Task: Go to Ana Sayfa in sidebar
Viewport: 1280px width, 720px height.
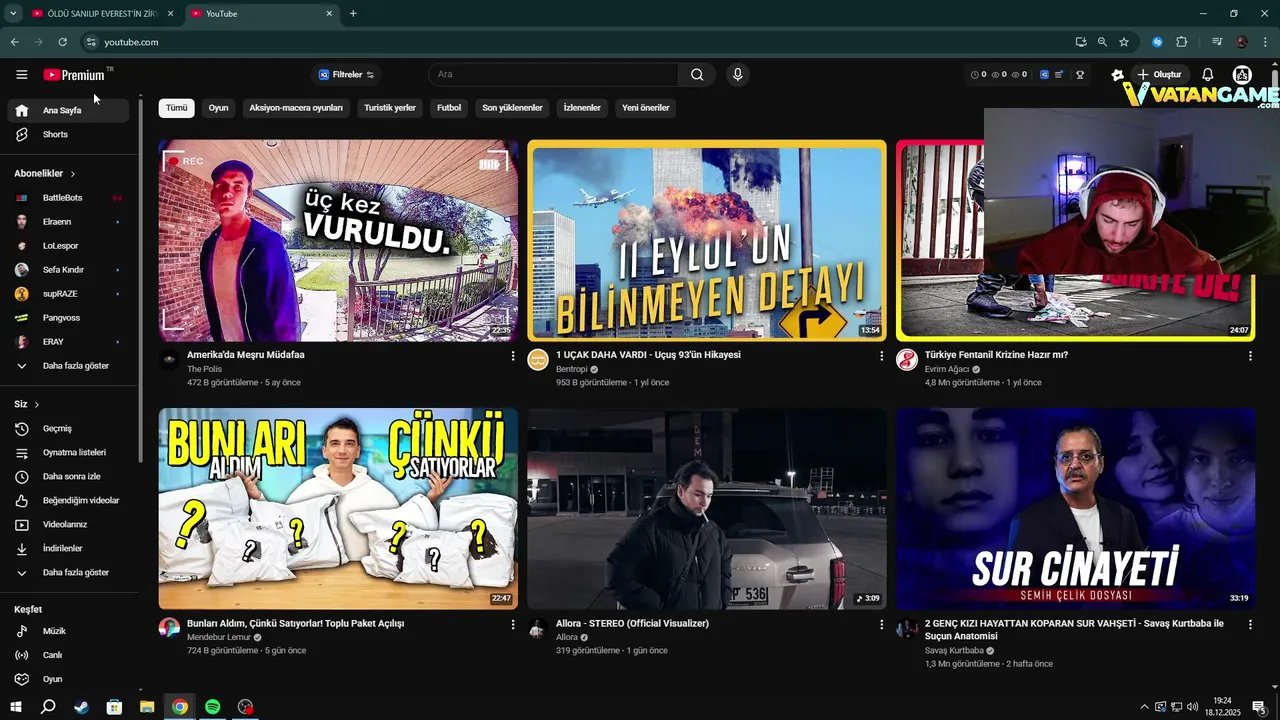Action: (x=68, y=111)
